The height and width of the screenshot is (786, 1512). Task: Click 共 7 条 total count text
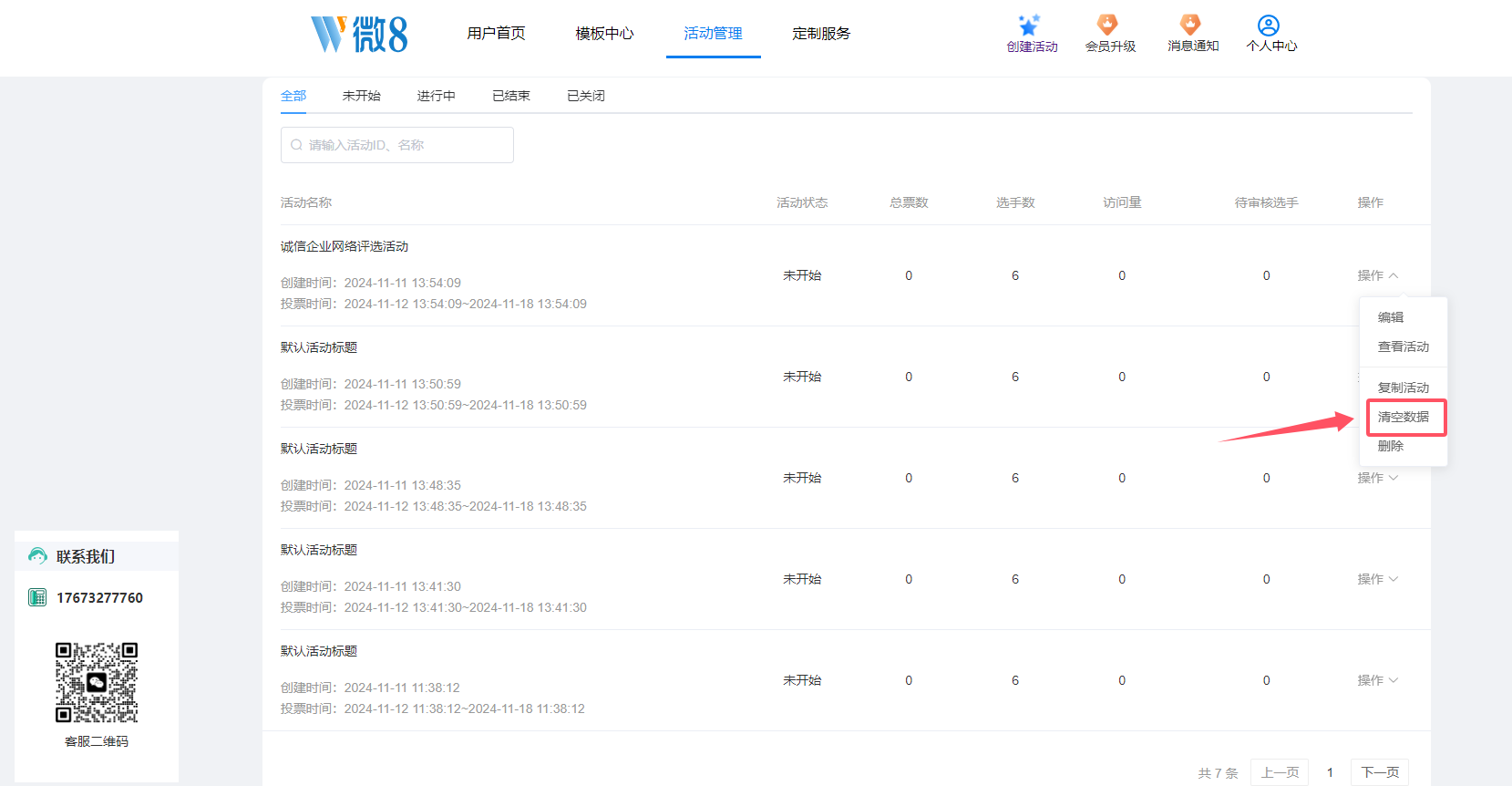[x=1218, y=773]
